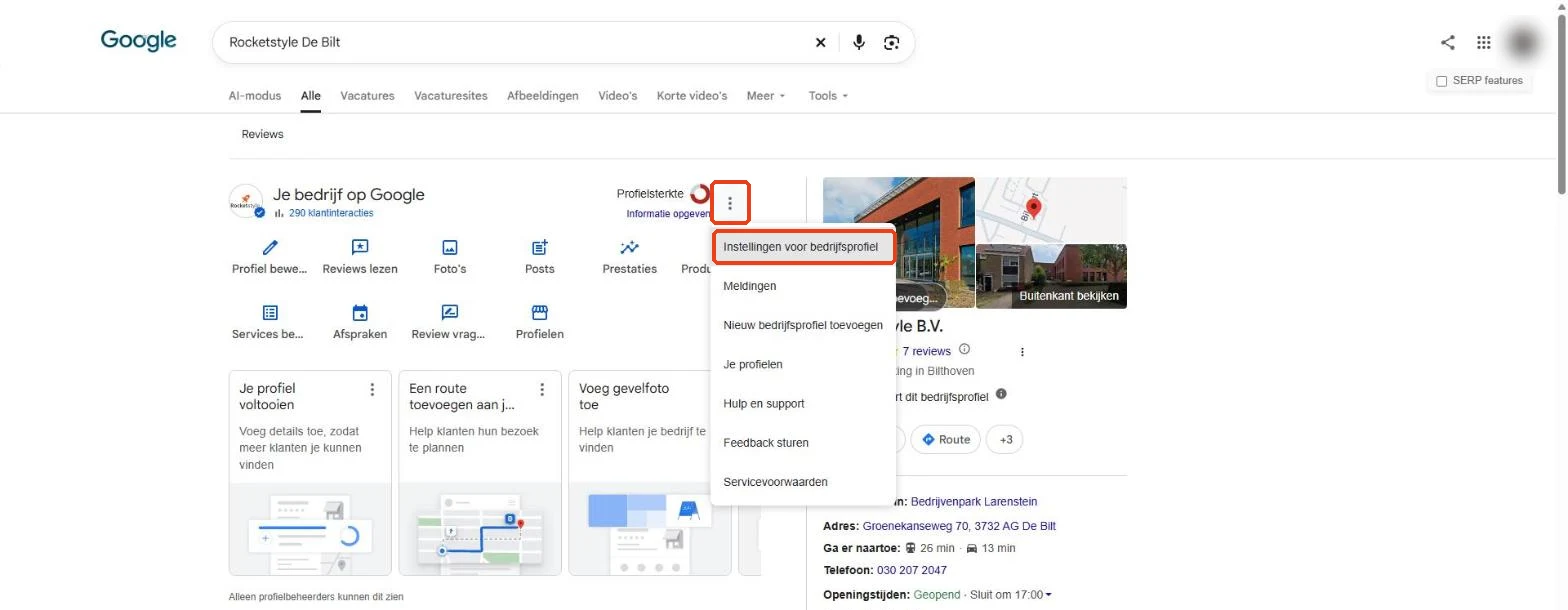
Task: Open Google Lens image search icon
Action: coord(892,42)
